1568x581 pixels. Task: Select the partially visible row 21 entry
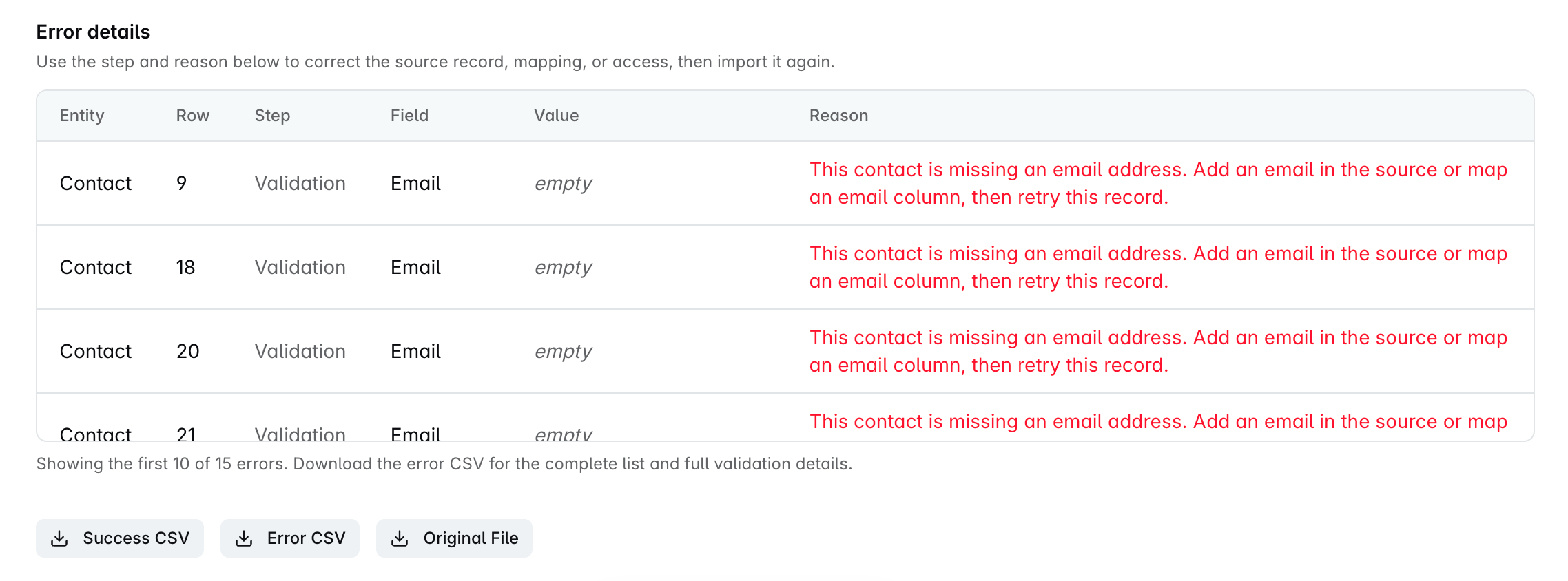(785, 418)
